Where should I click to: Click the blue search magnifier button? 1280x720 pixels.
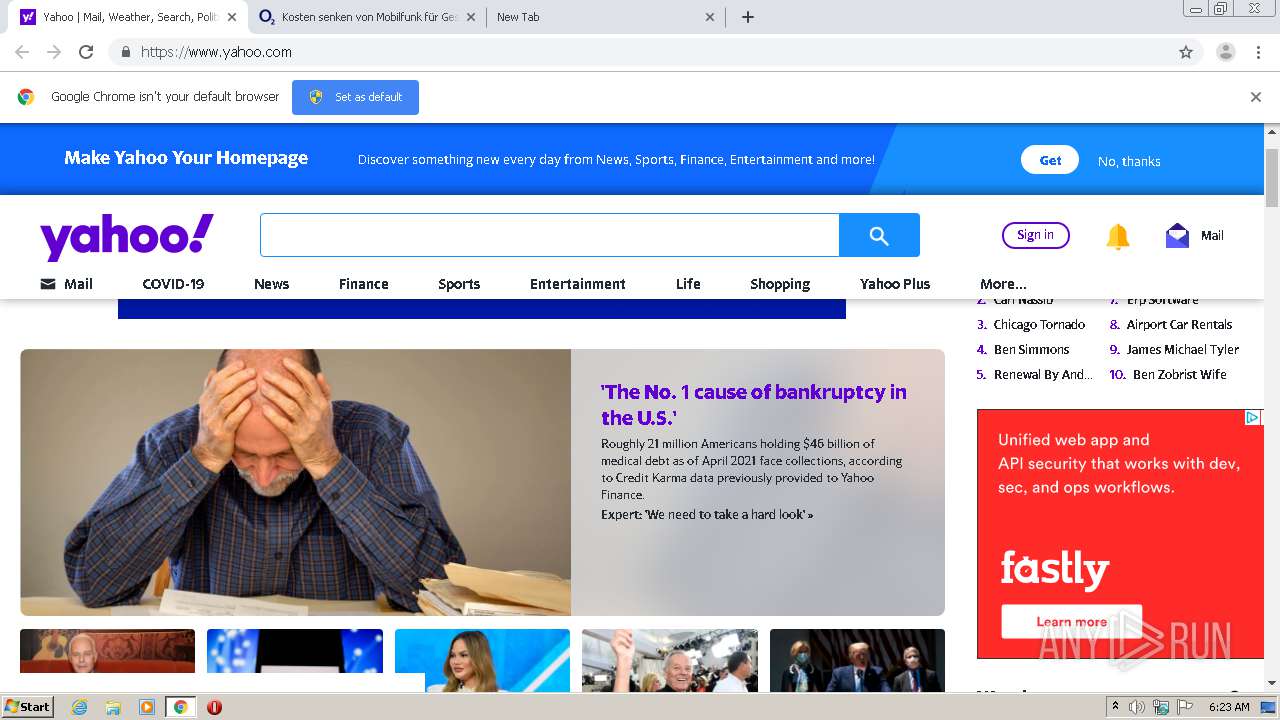(879, 235)
